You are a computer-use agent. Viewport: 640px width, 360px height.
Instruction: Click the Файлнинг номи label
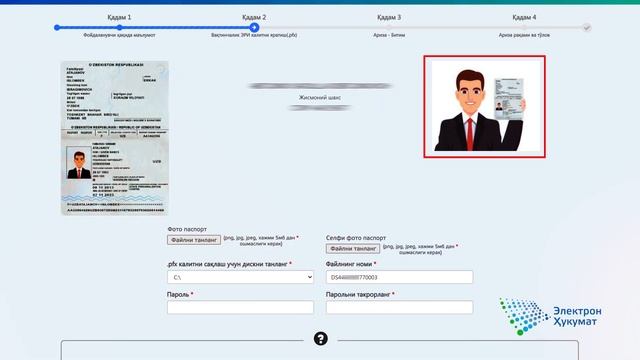point(349,264)
